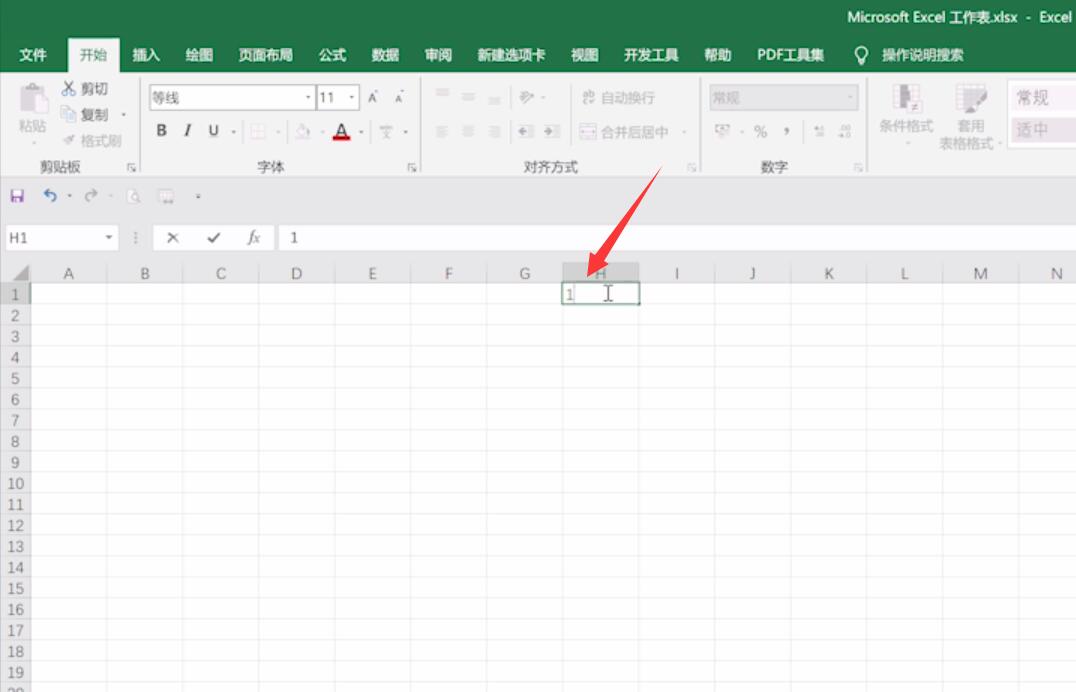1076x692 pixels.
Task: Select column header D
Action: pyautogui.click(x=296, y=273)
